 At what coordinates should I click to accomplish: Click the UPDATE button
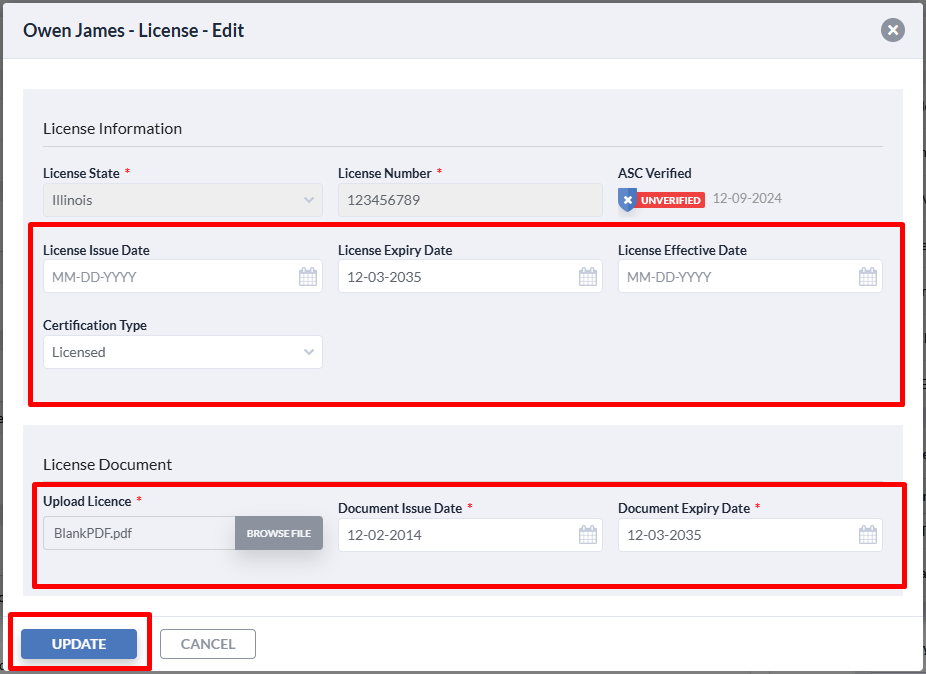(x=79, y=644)
